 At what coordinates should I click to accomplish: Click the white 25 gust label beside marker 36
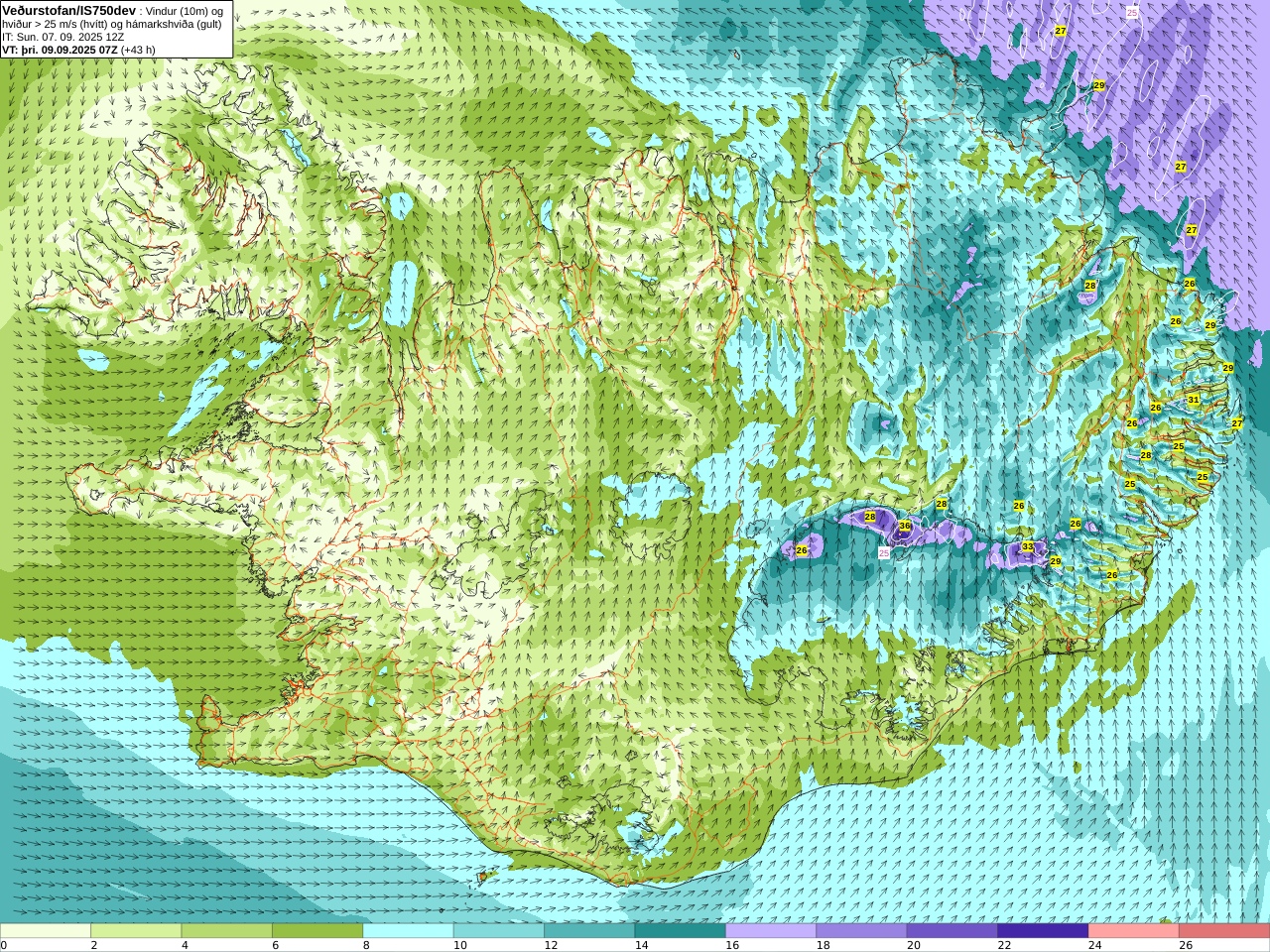pos(884,553)
